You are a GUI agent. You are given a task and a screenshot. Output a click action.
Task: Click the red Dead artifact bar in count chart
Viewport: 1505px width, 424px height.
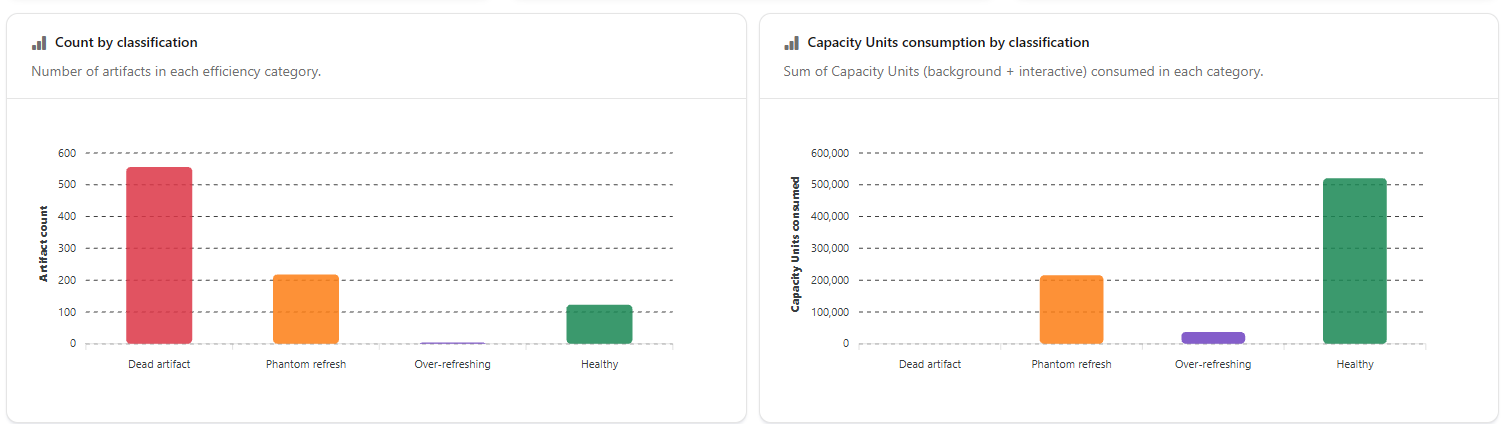[159, 255]
